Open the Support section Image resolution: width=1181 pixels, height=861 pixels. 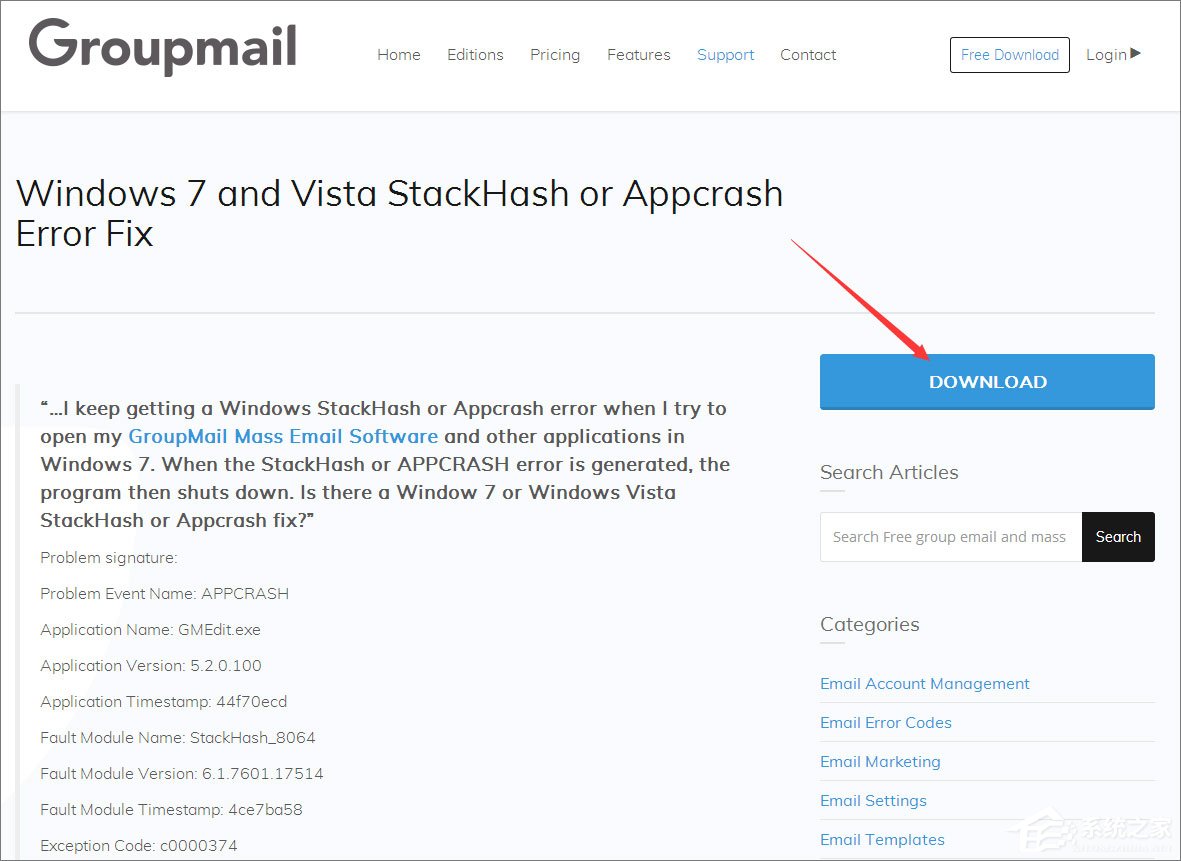click(x=725, y=55)
